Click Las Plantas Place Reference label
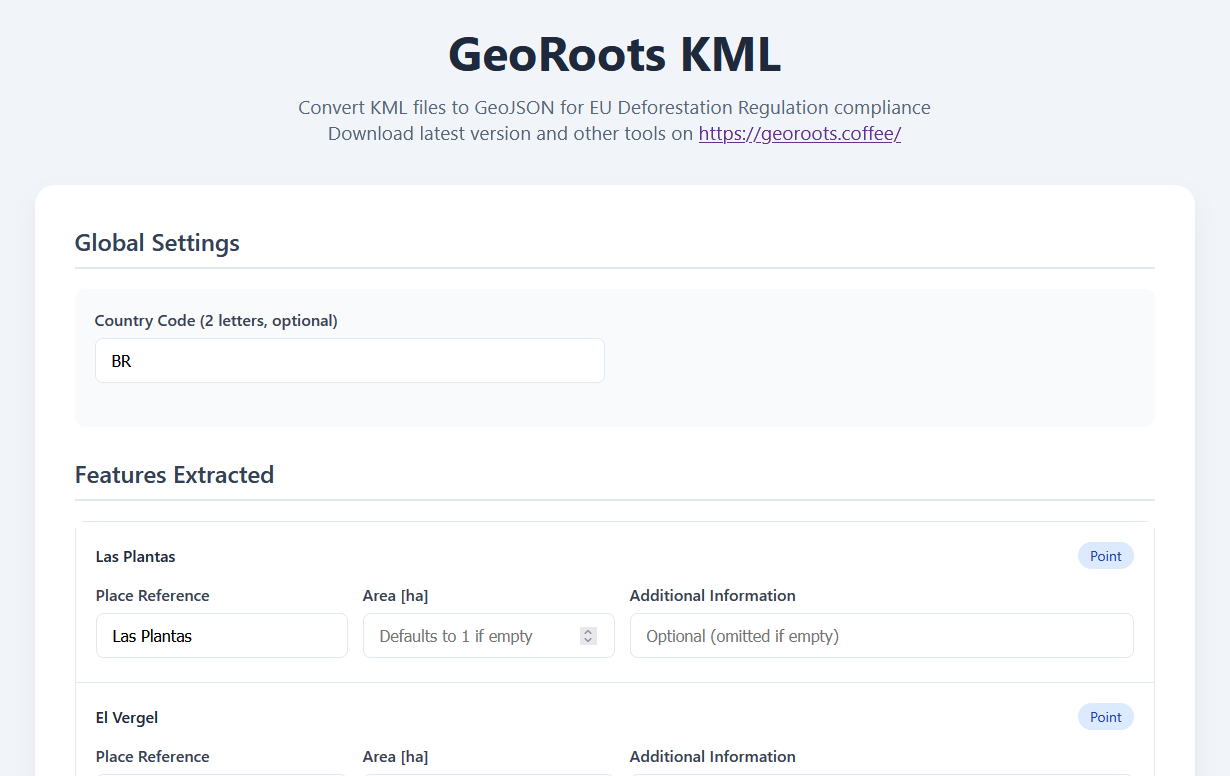The image size is (1230, 776). (x=153, y=596)
